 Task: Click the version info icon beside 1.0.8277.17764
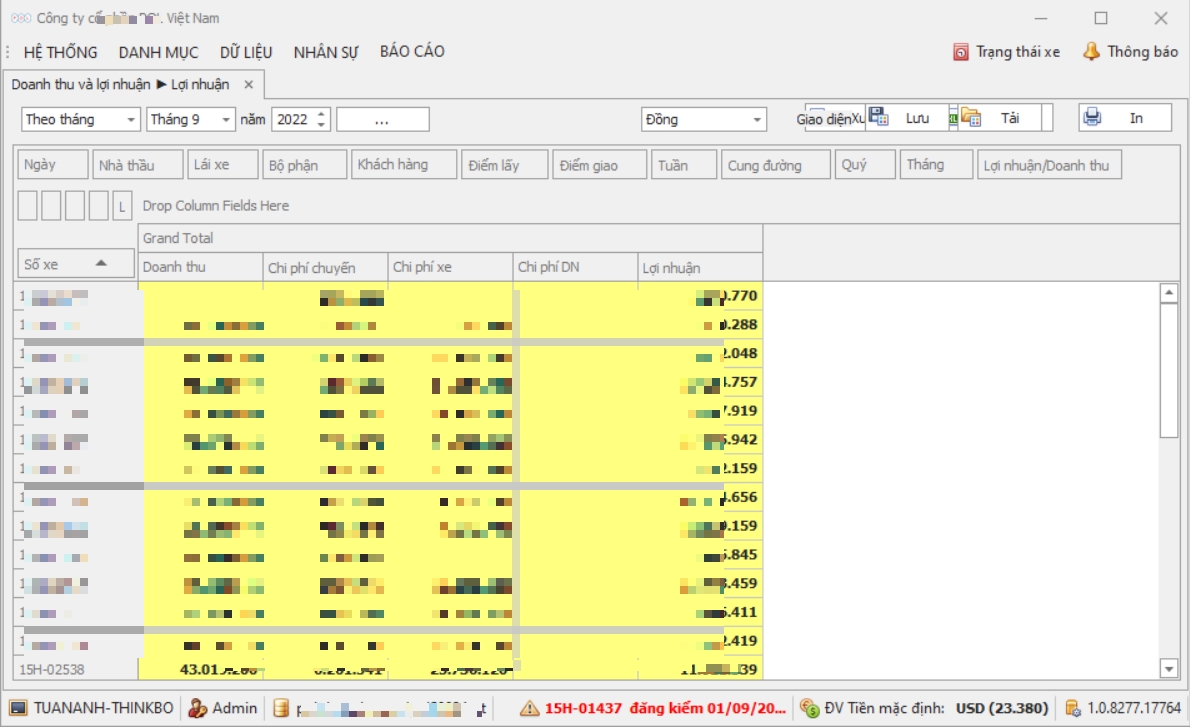pos(1072,708)
